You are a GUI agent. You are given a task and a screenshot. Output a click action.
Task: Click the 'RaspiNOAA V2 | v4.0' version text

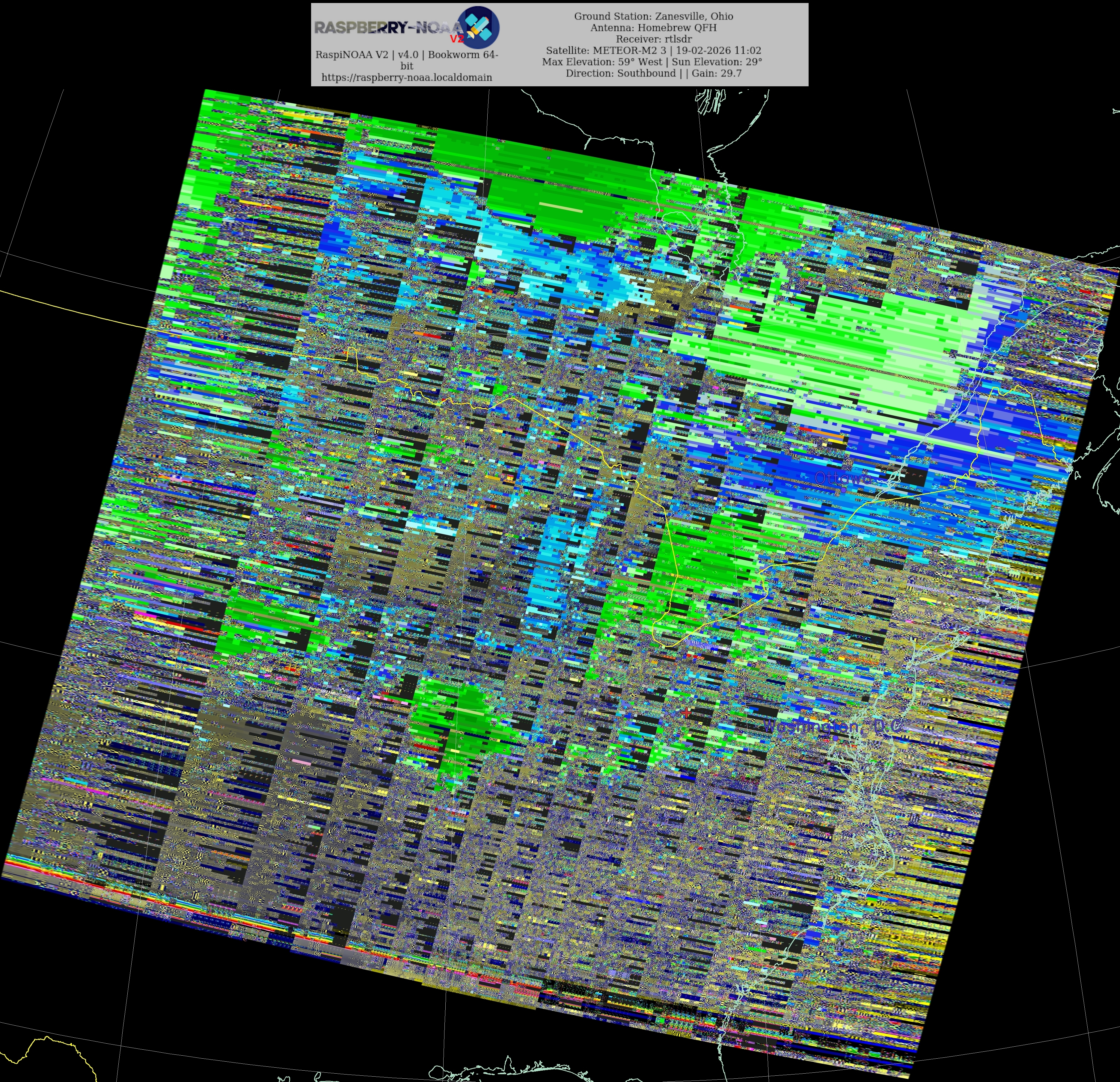pyautogui.click(x=406, y=55)
